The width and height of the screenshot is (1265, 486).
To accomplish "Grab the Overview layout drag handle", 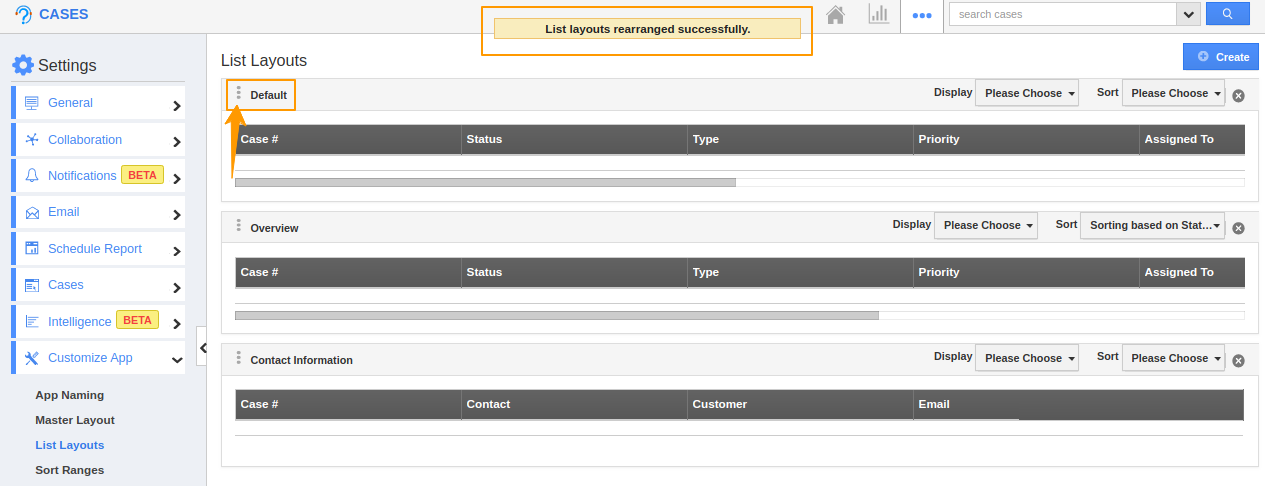I will 238,226.
